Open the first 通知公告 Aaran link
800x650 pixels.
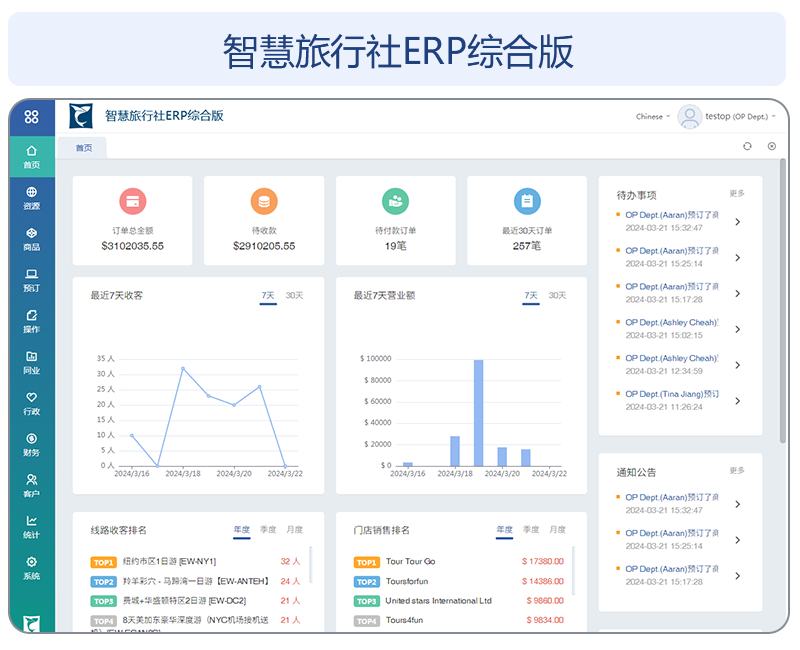(672, 497)
